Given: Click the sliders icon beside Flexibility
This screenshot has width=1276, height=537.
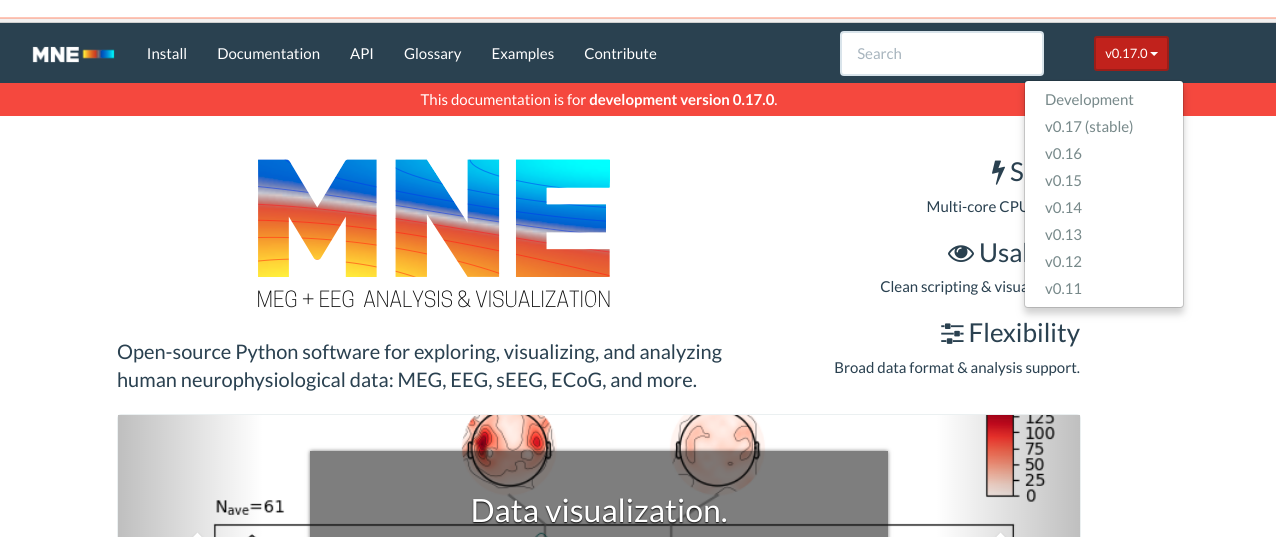Looking at the screenshot, I should (952, 333).
